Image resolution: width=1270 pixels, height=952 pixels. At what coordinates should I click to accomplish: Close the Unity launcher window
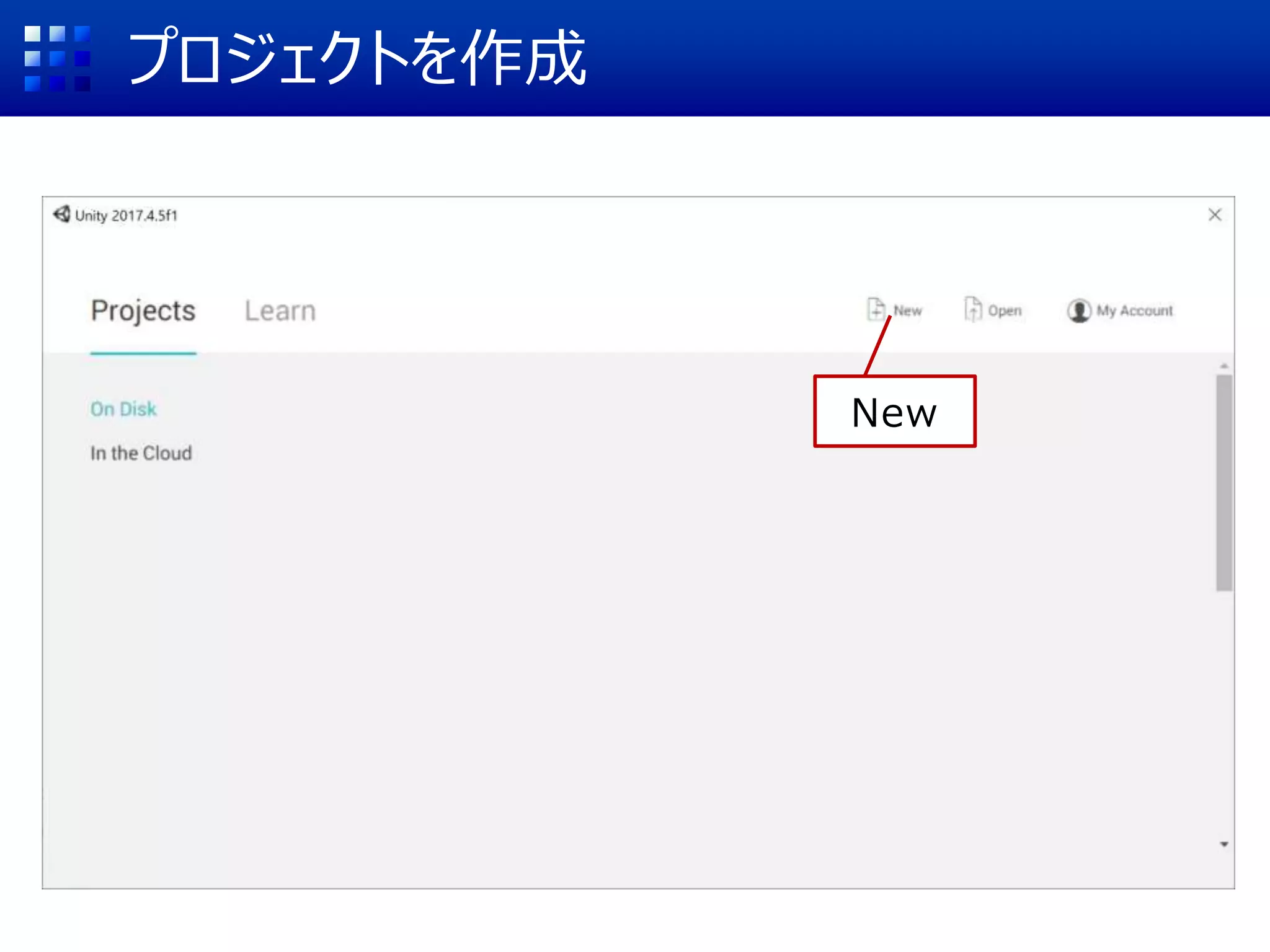pyautogui.click(x=1215, y=214)
